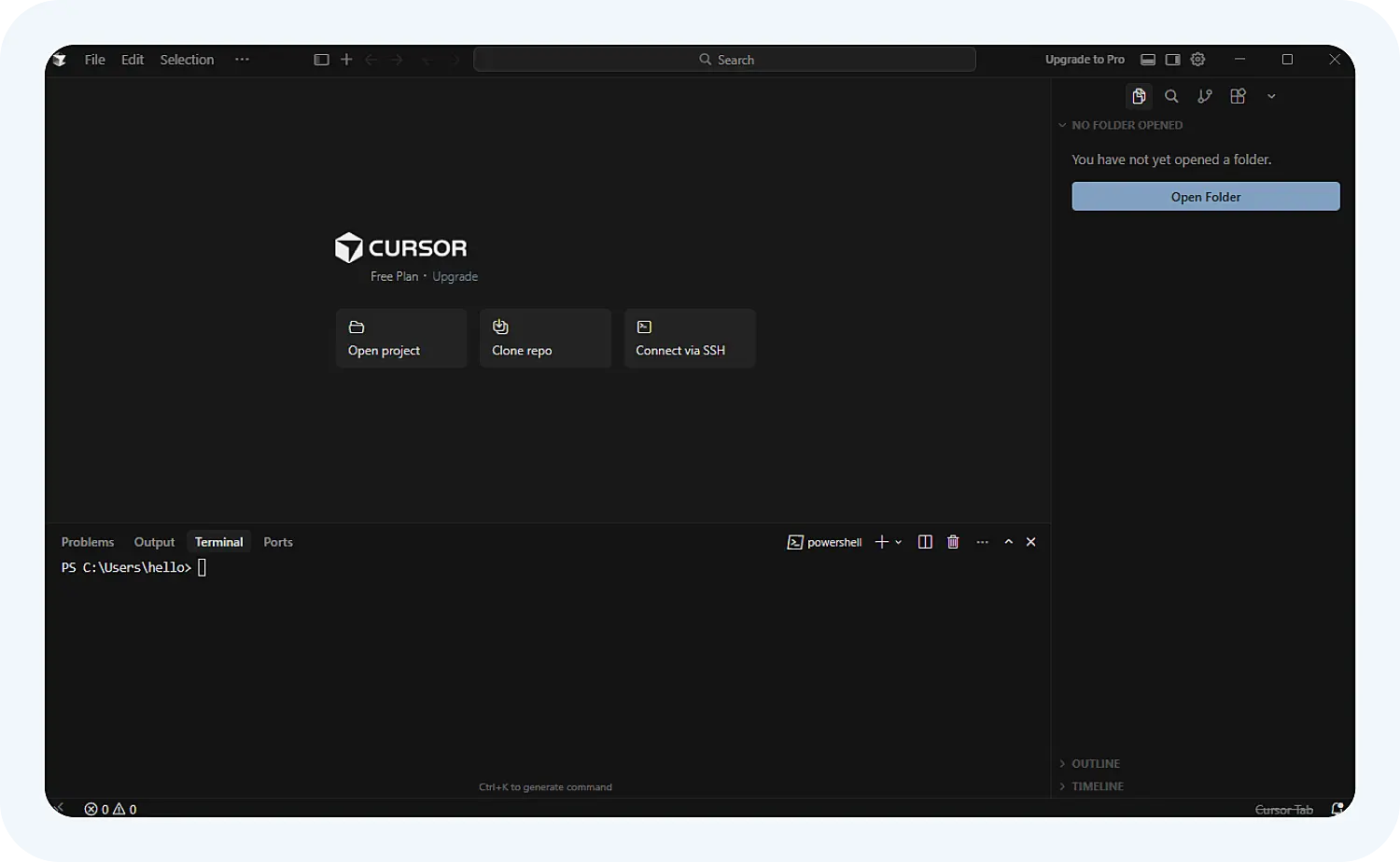Toggle the right sidebar layout button
1400x862 pixels.
(x=1173, y=60)
